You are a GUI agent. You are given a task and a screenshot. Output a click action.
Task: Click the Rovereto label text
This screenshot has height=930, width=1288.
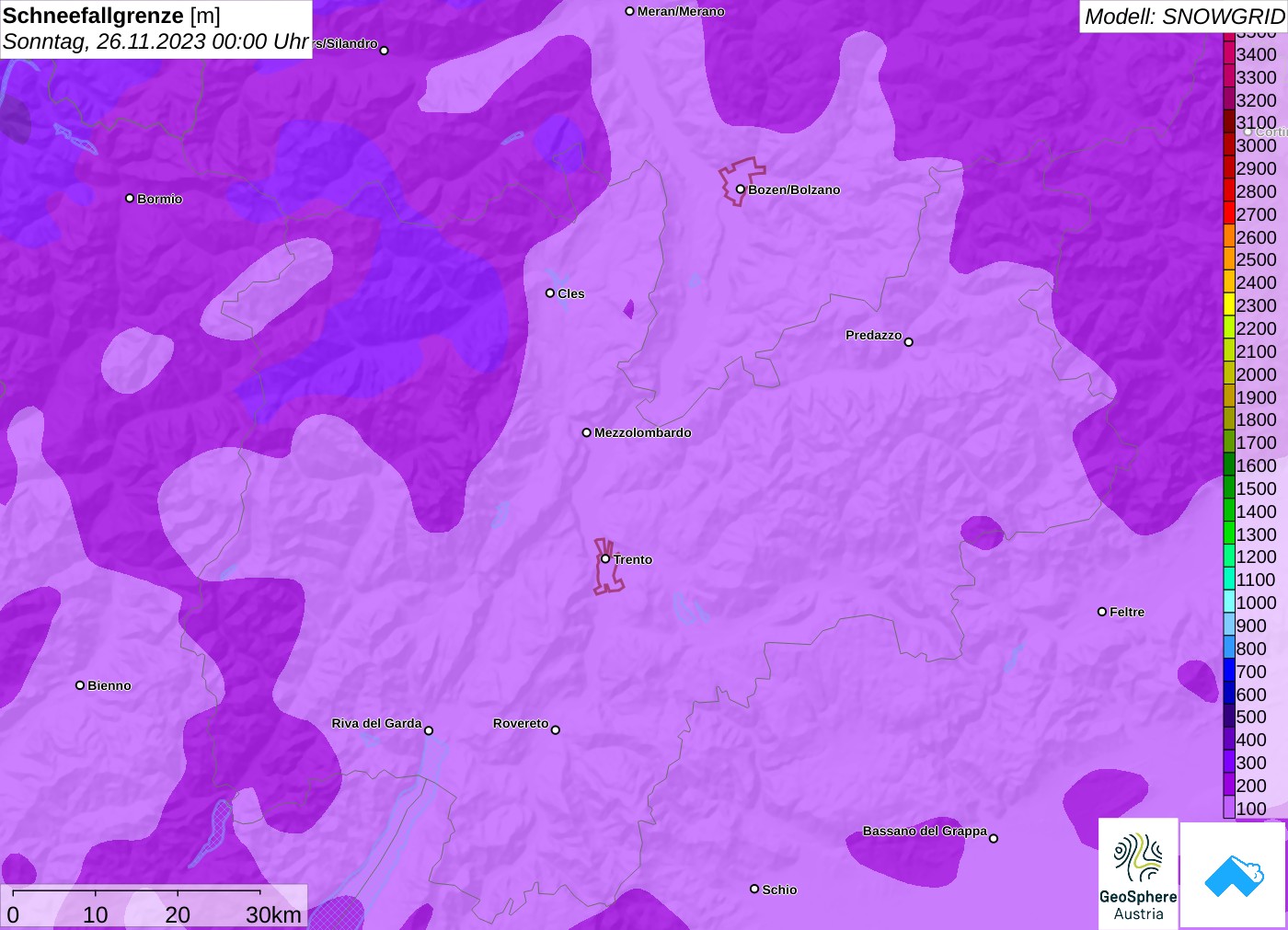[521, 723]
